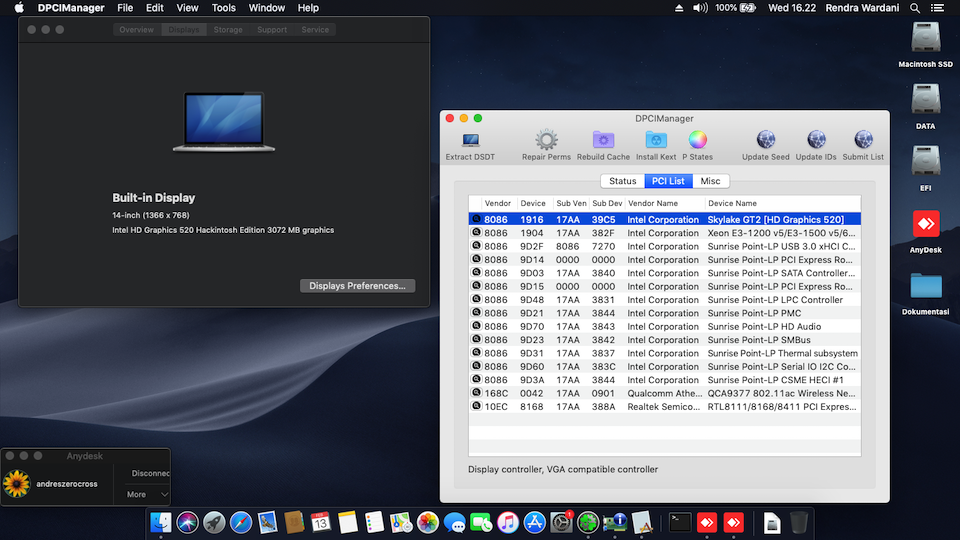Open System Preferences from the dock
Screen dimensions: 960x540
pos(561,522)
